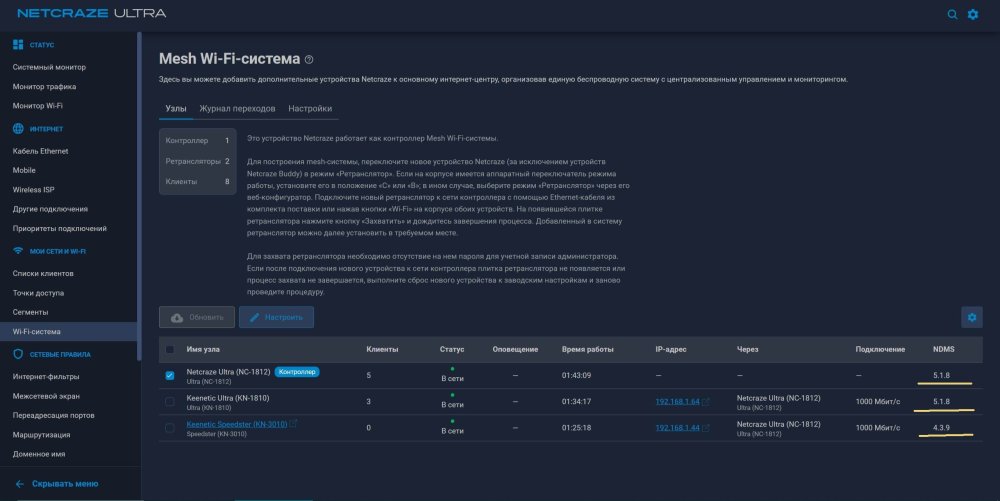Click the Имя узла column header
This screenshot has width=1000, height=501.
point(203,349)
